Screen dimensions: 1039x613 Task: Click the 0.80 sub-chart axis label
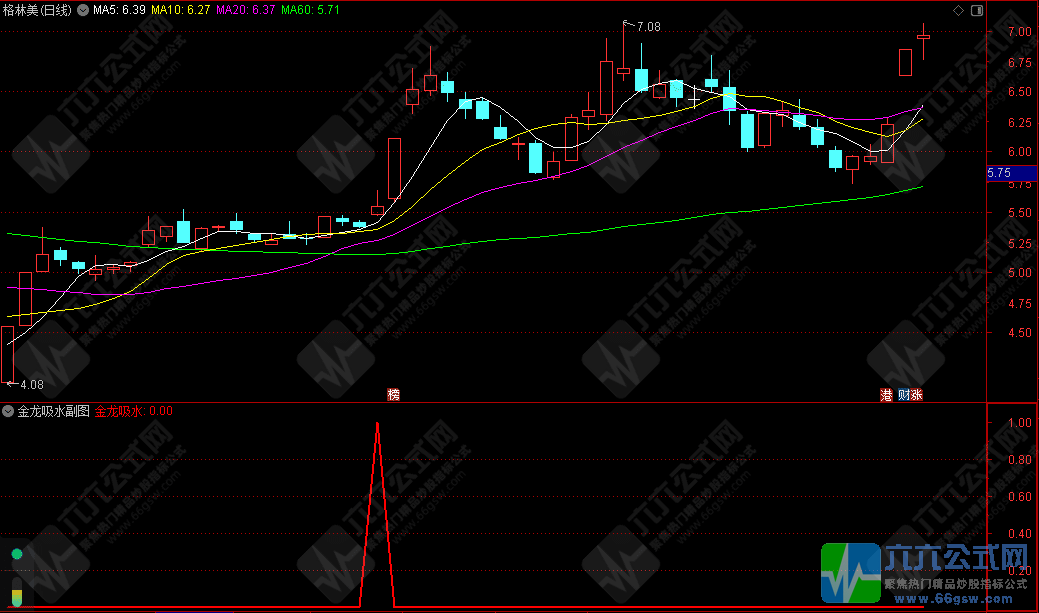click(1019, 459)
